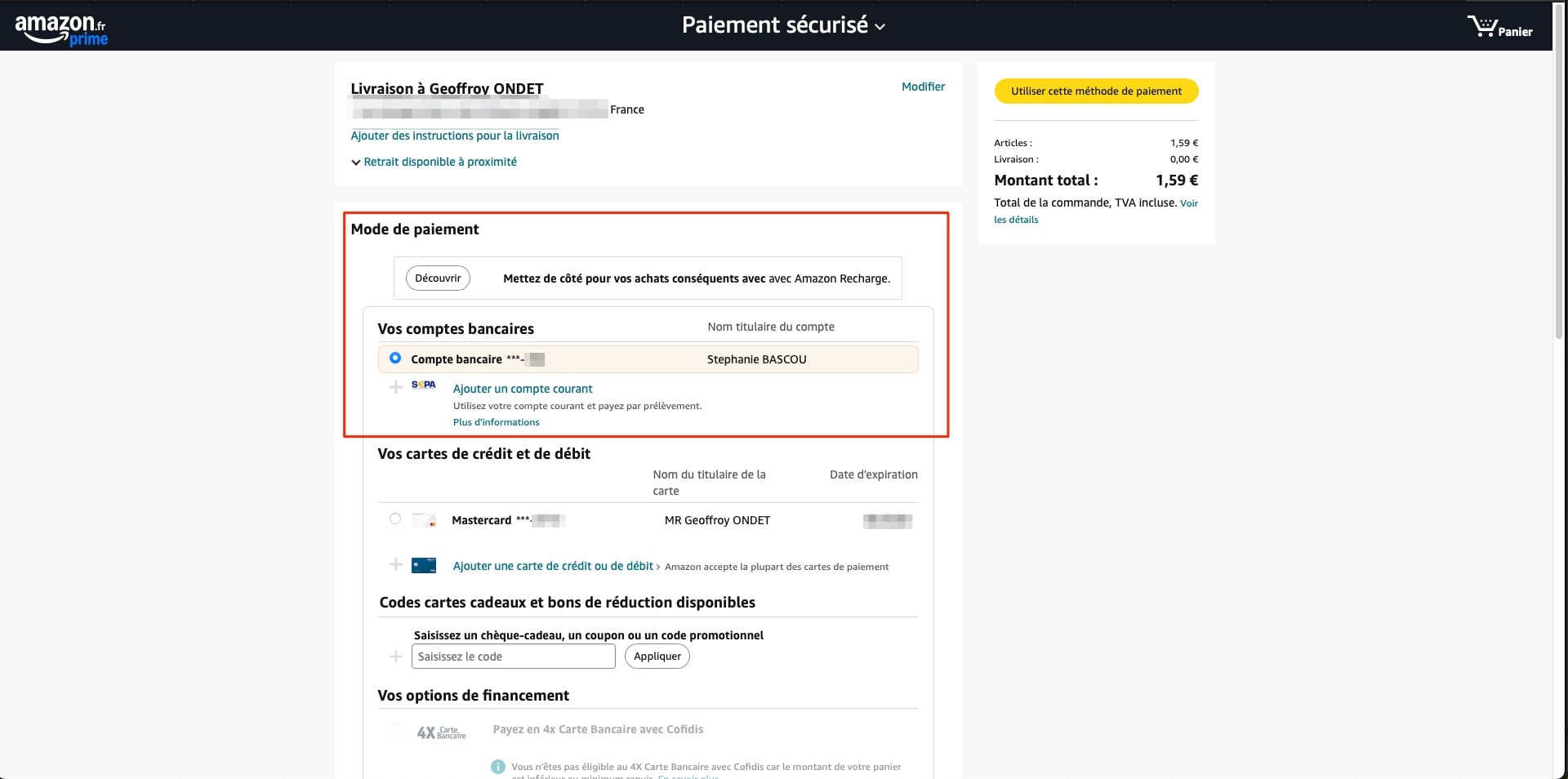Select the 4x Cofidis payment radio button
The width and height of the screenshot is (1568, 779).
pos(395,729)
